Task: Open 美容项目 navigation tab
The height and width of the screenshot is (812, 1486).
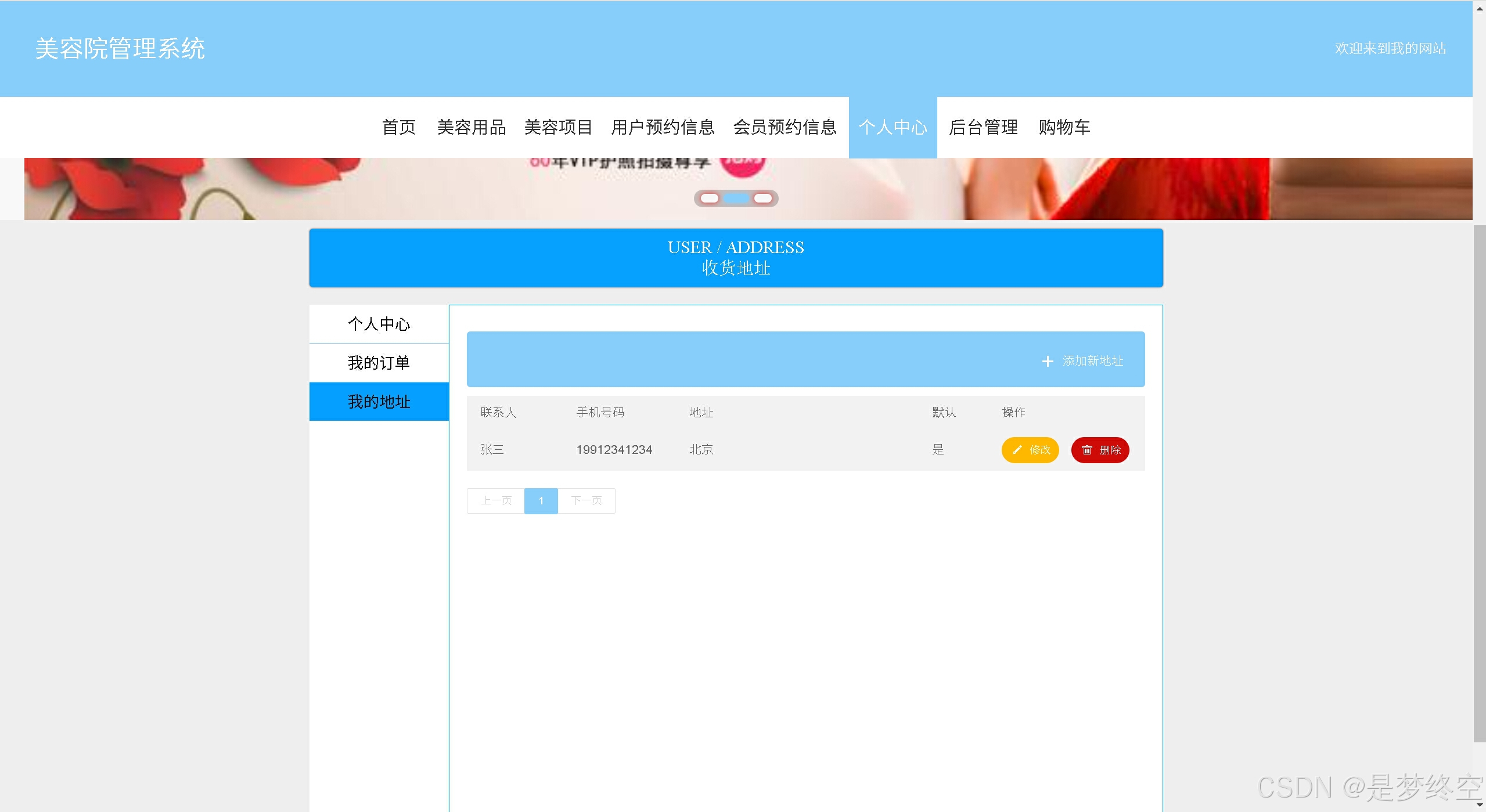Action: pos(558,127)
